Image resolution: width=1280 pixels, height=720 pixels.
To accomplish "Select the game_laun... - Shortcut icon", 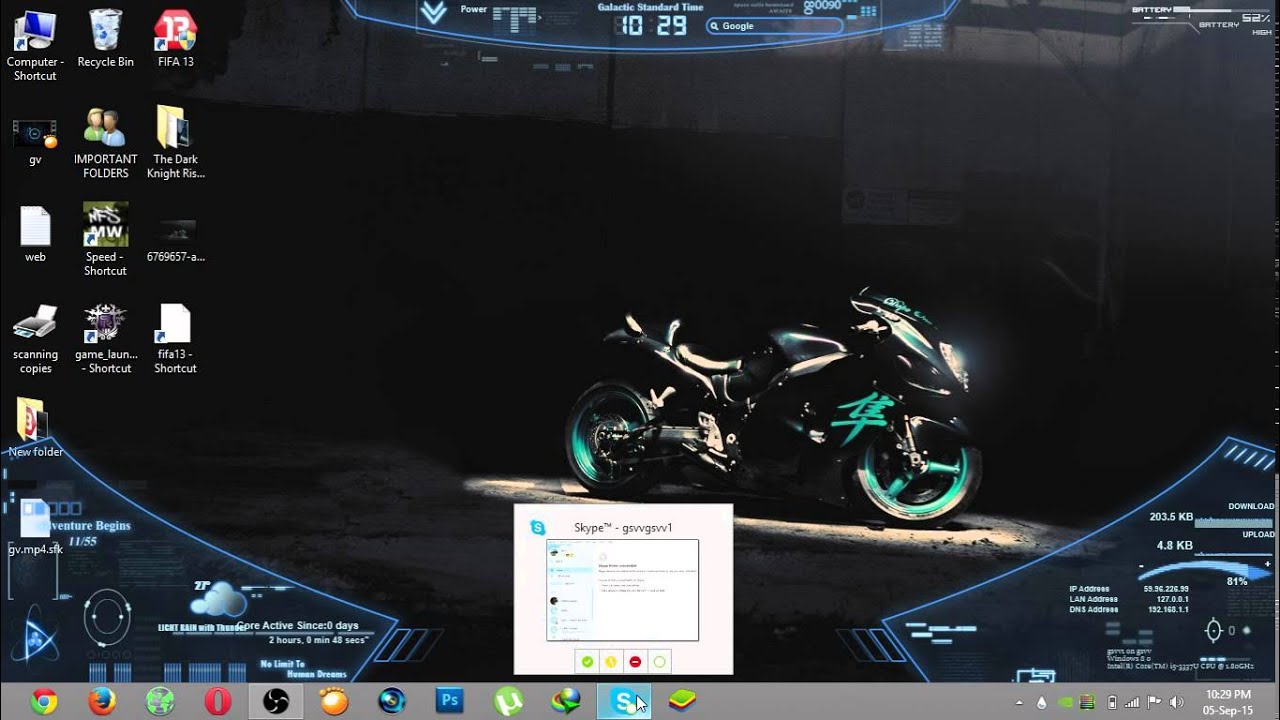I will [x=105, y=339].
